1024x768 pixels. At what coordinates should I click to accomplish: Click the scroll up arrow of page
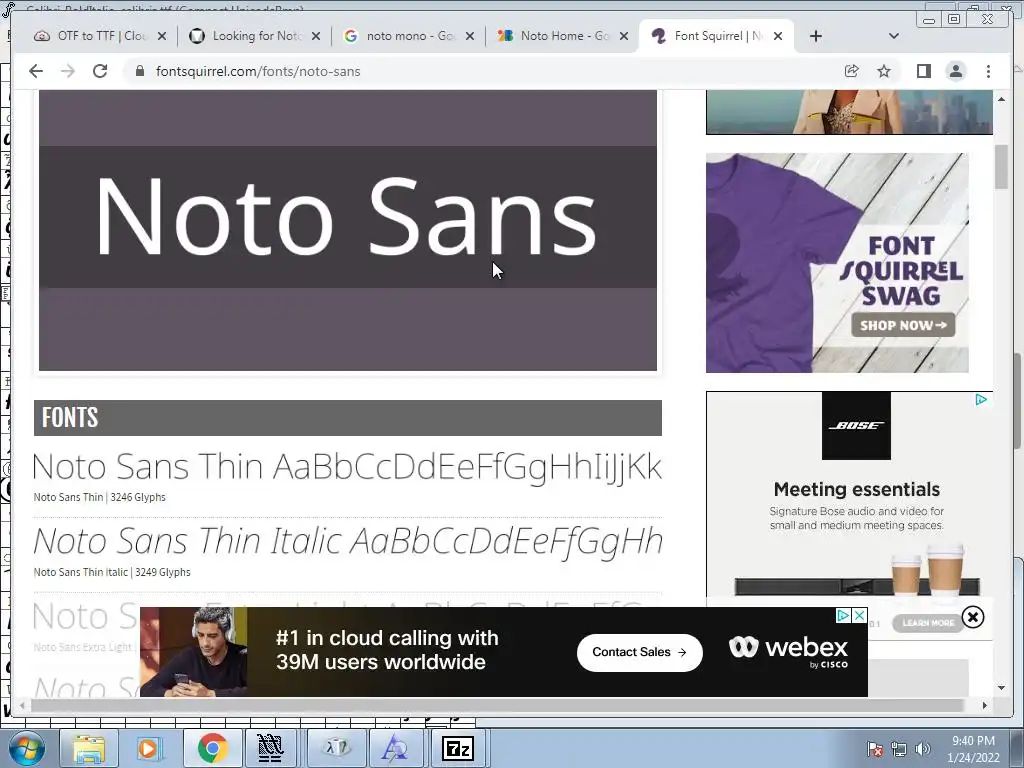point(1002,99)
